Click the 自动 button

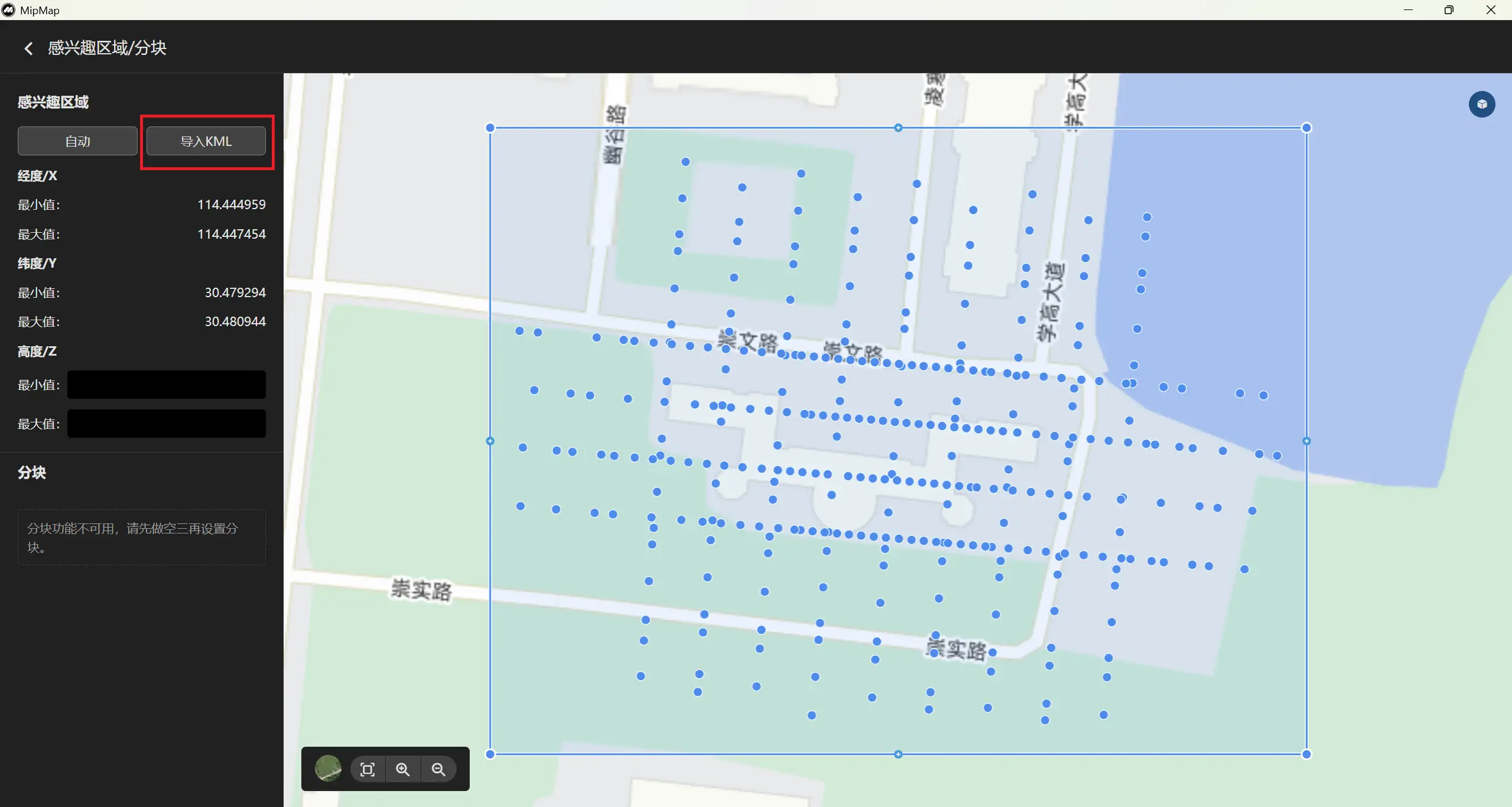(77, 141)
